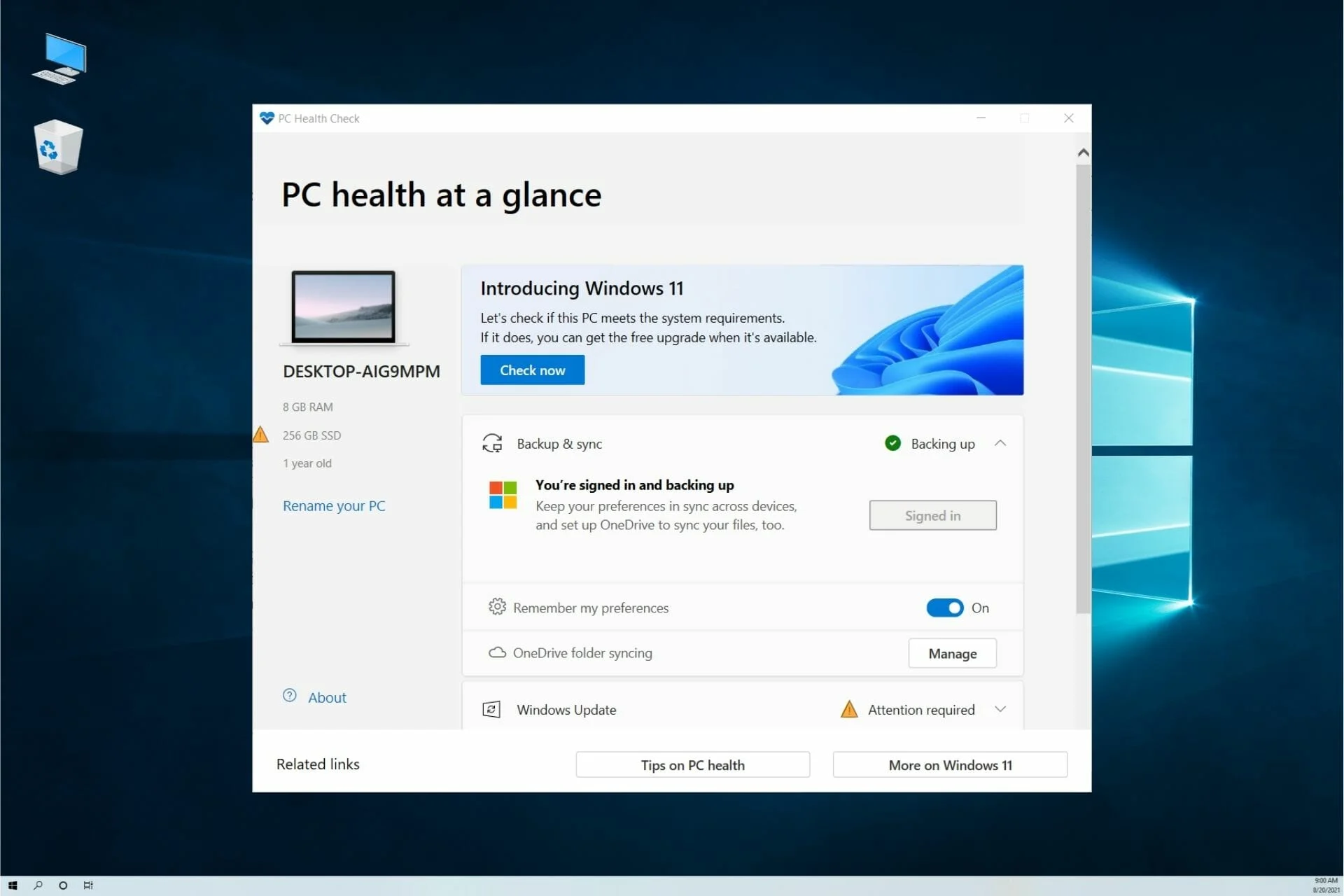This screenshot has height=896, width=1344.
Task: Toggle the Remember my preferences switch
Action: 944,607
